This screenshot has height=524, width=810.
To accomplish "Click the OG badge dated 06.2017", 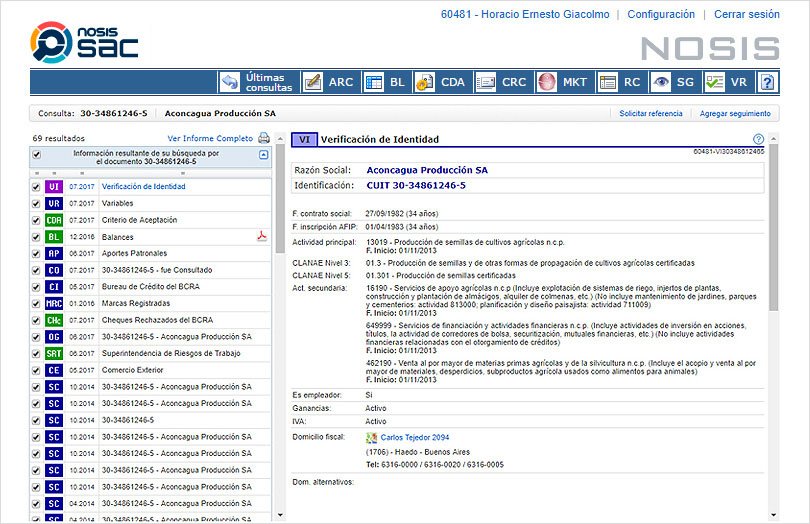I will (54, 337).
